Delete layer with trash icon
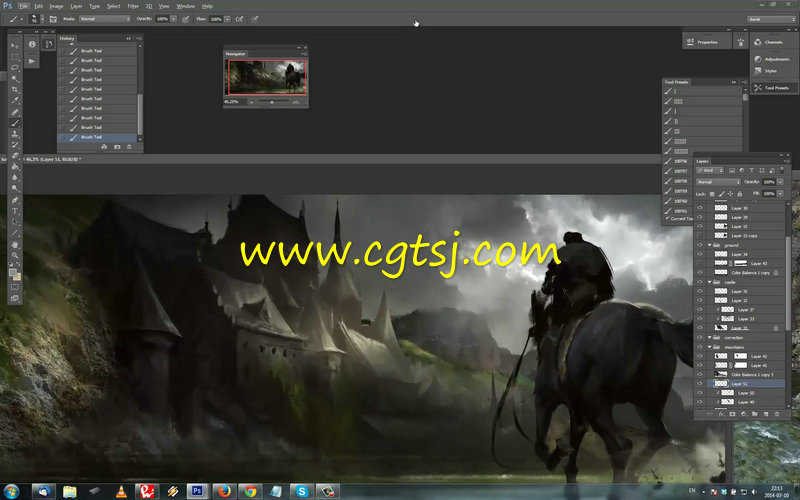The width and height of the screenshot is (800, 500). (x=777, y=414)
